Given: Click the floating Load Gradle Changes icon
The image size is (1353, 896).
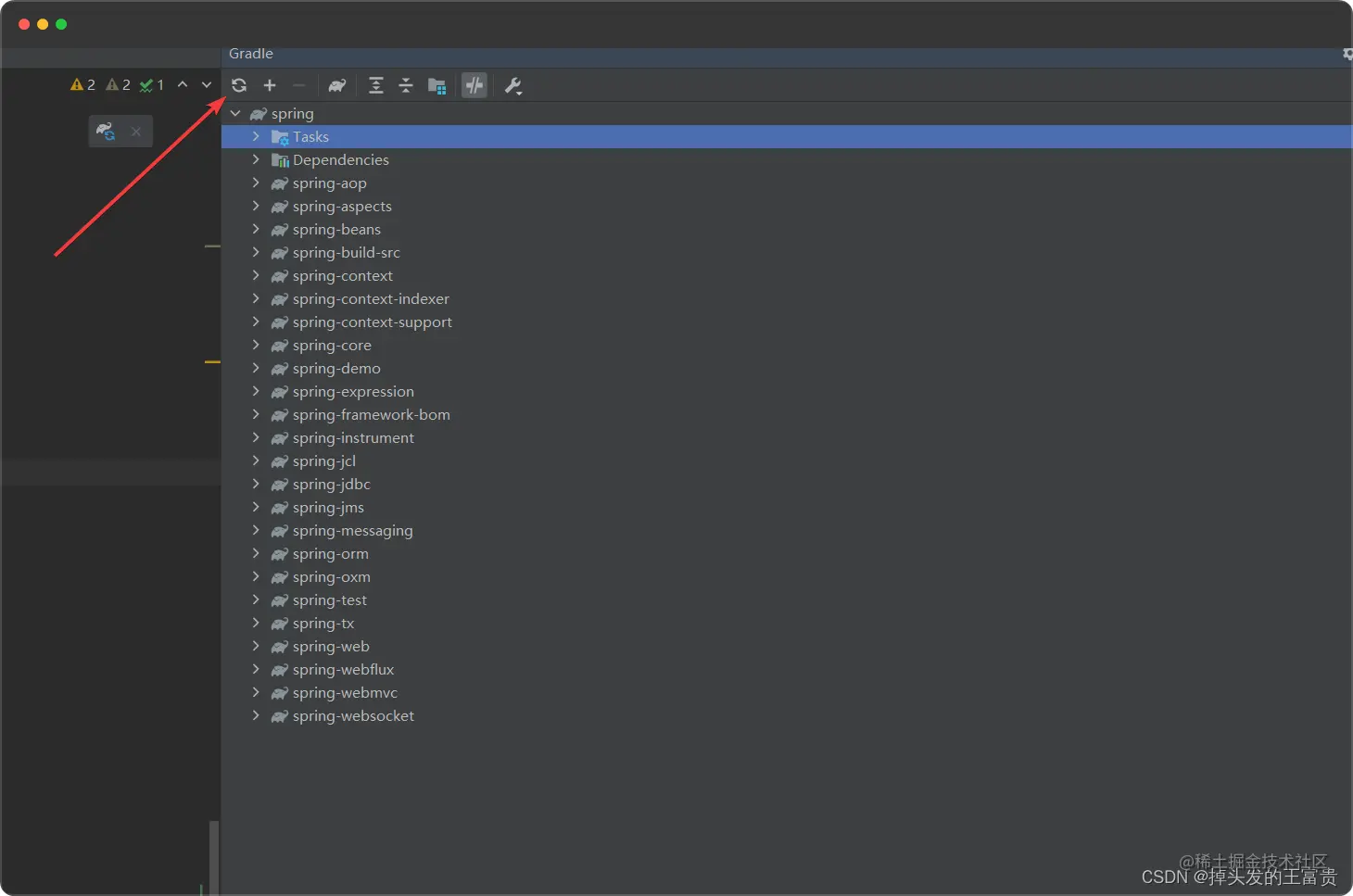Looking at the screenshot, I should (107, 132).
